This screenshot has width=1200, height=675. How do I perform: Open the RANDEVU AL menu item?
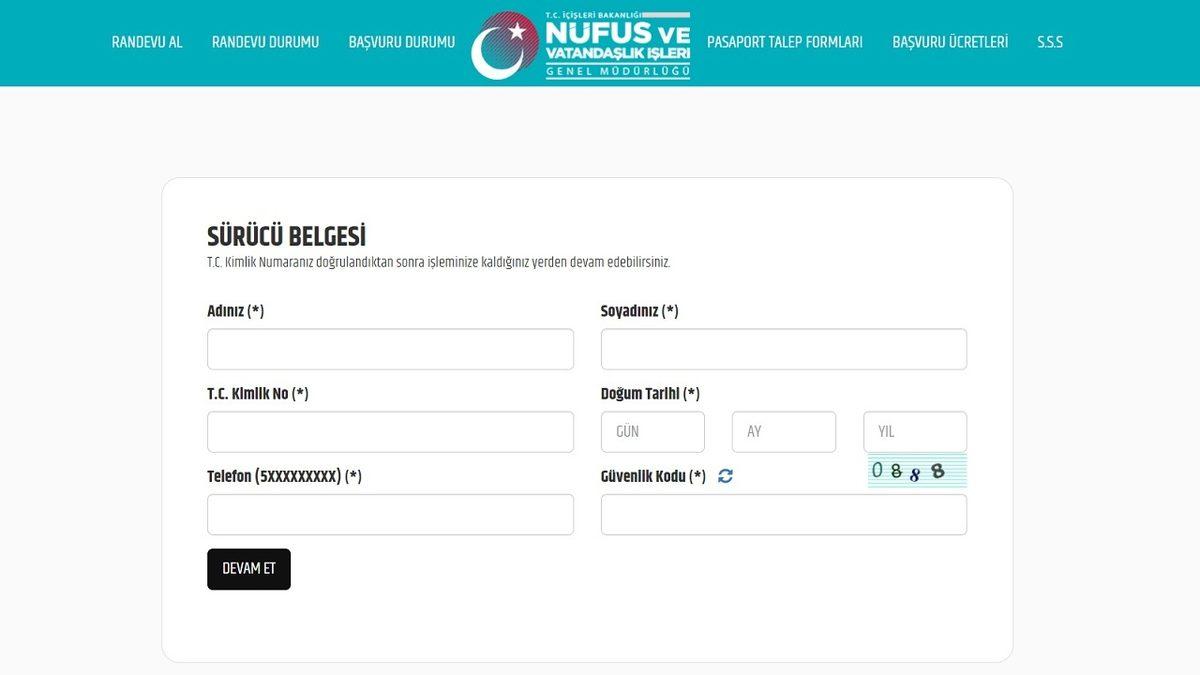(x=147, y=42)
